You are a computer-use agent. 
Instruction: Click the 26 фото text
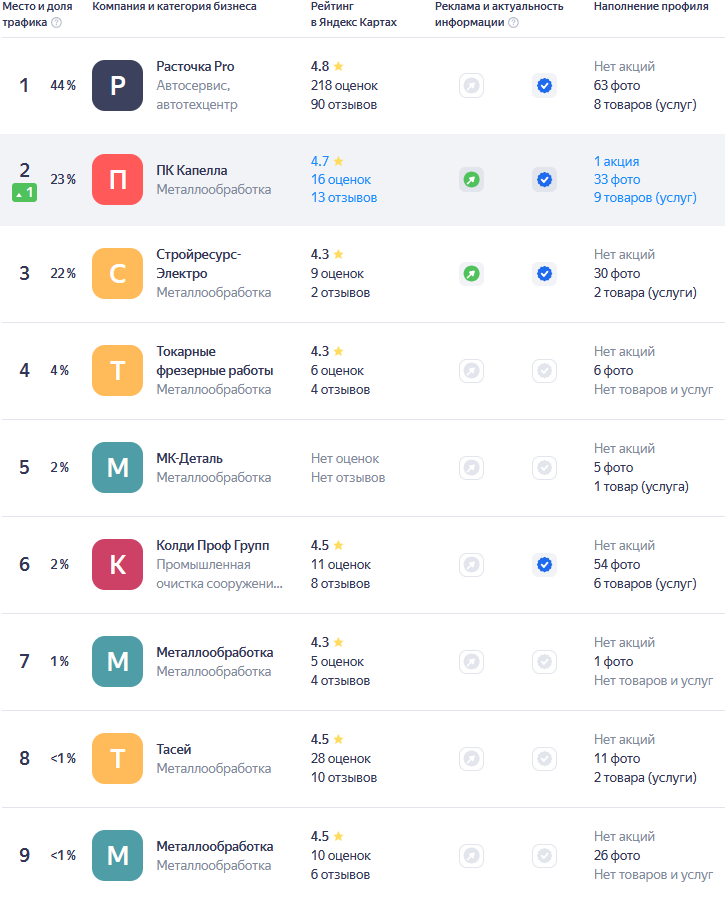[617, 856]
